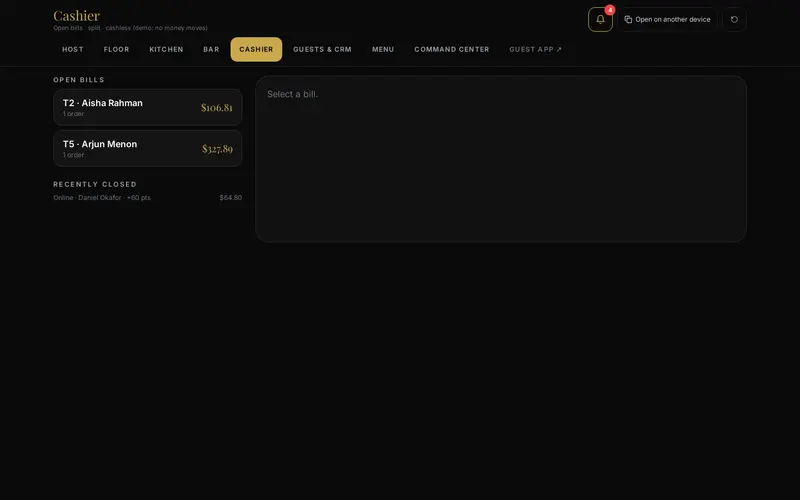Click the Open Bills heading
This screenshot has height=500, width=800.
(79, 80)
